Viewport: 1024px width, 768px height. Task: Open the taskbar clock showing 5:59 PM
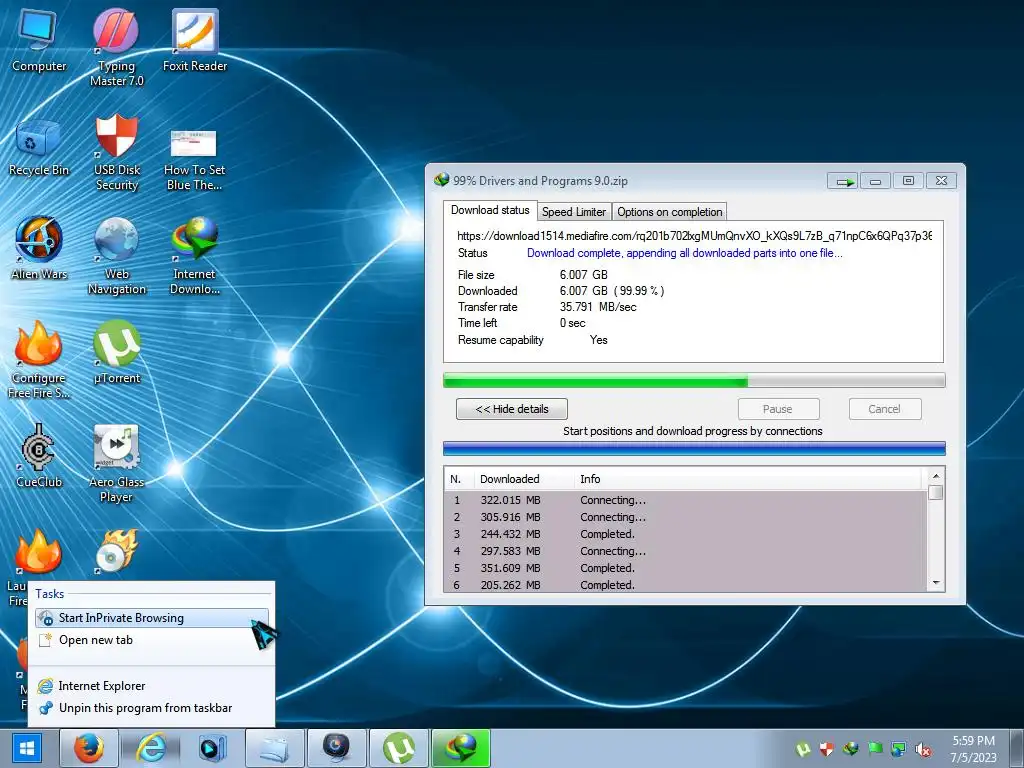973,749
